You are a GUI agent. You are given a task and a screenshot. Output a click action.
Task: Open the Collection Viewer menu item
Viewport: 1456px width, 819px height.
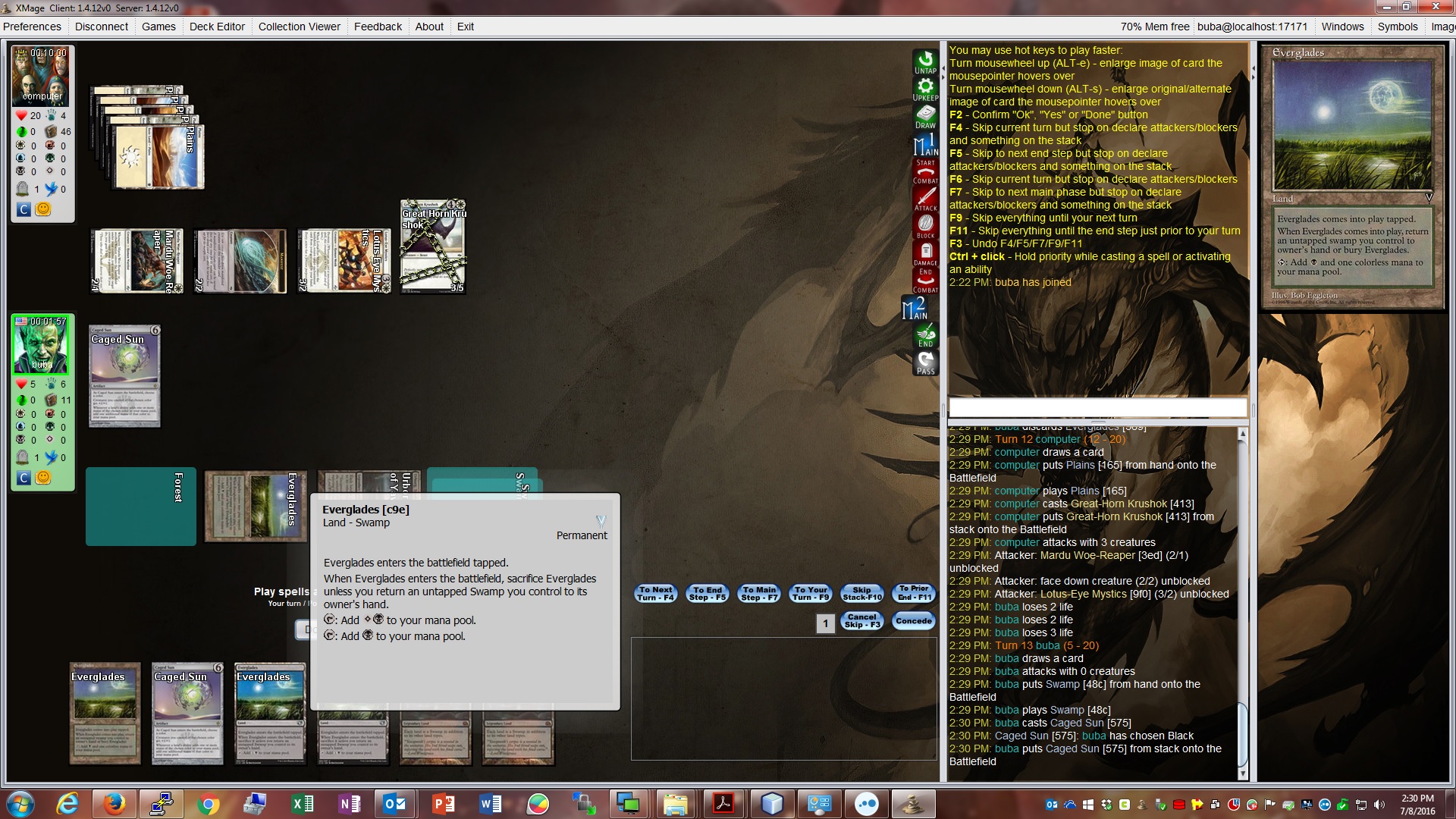click(x=299, y=27)
